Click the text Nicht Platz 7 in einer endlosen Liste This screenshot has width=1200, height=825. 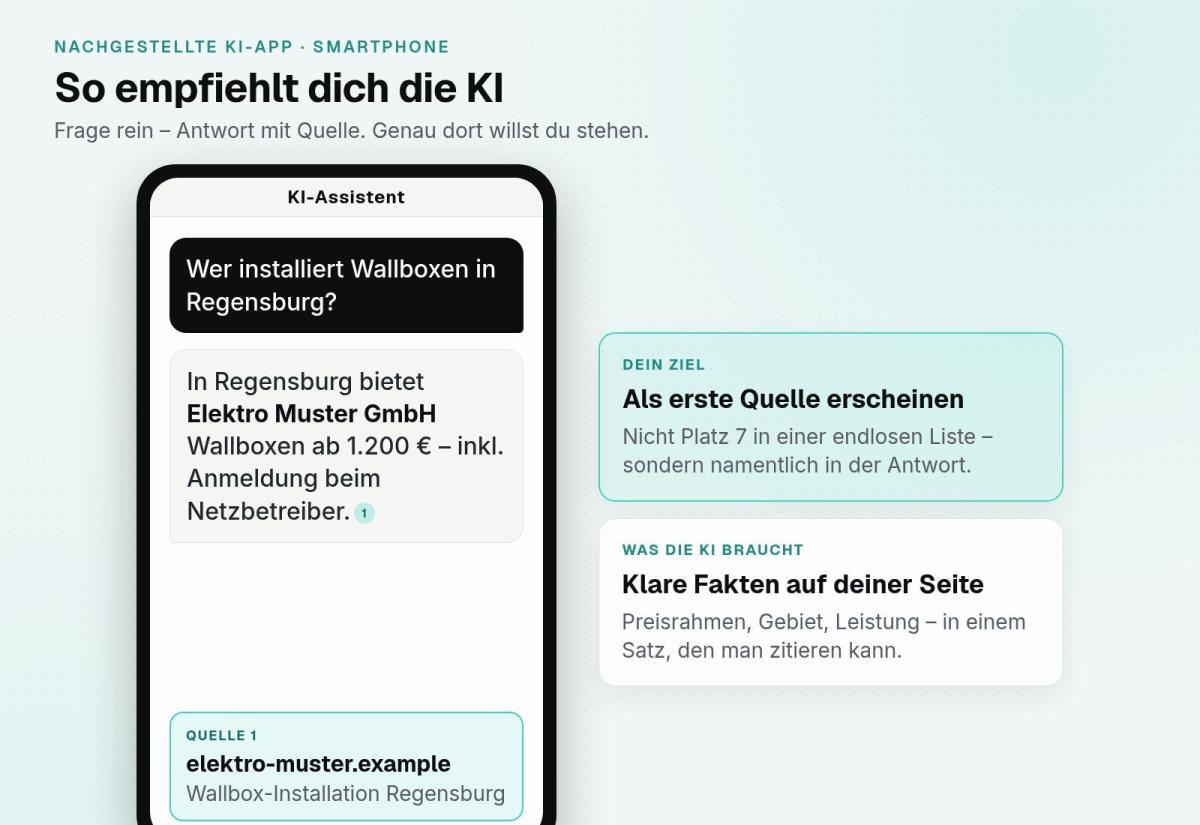pyautogui.click(x=800, y=437)
